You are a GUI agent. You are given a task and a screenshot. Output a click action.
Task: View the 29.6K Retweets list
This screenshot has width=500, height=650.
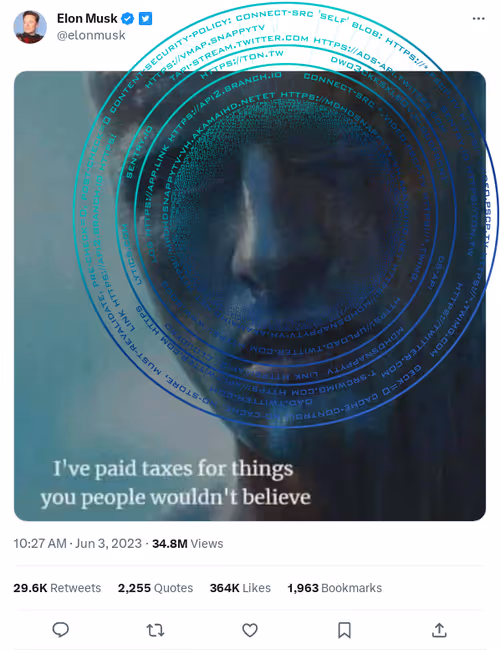57,588
